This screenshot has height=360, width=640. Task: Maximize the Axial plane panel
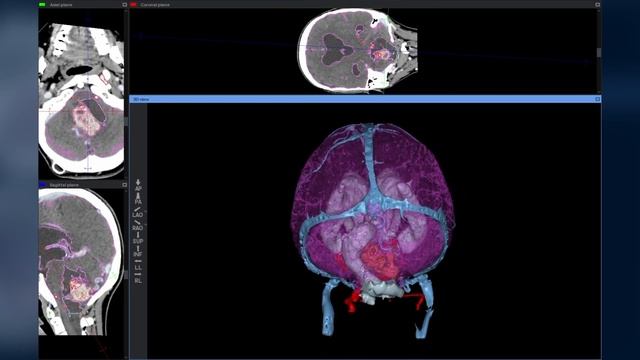(124, 5)
